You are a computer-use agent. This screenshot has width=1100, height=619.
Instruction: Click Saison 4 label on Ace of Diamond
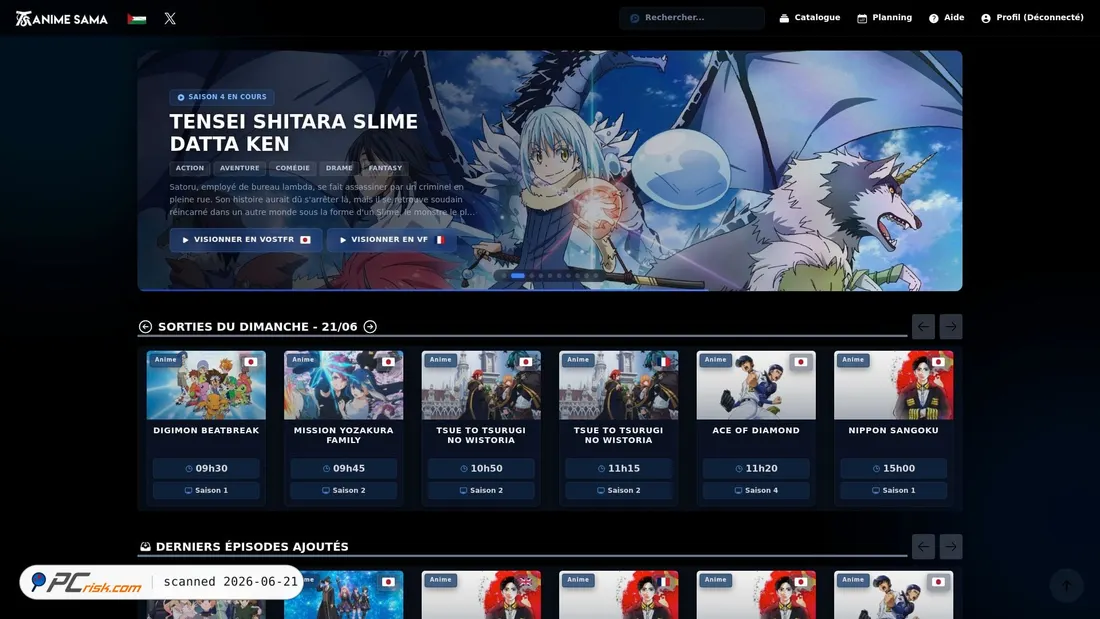click(756, 491)
